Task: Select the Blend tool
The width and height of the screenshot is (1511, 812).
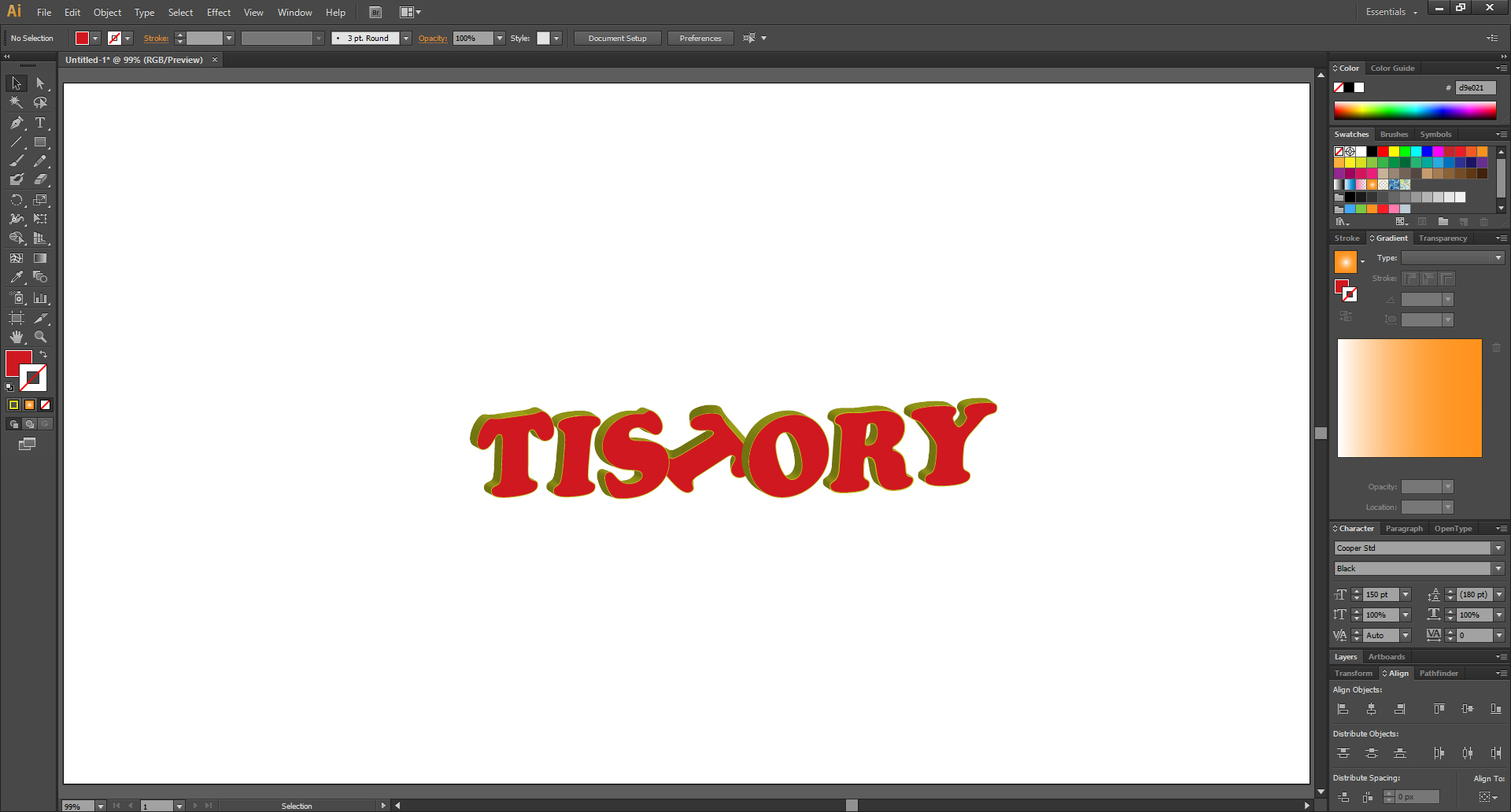Action: click(40, 278)
